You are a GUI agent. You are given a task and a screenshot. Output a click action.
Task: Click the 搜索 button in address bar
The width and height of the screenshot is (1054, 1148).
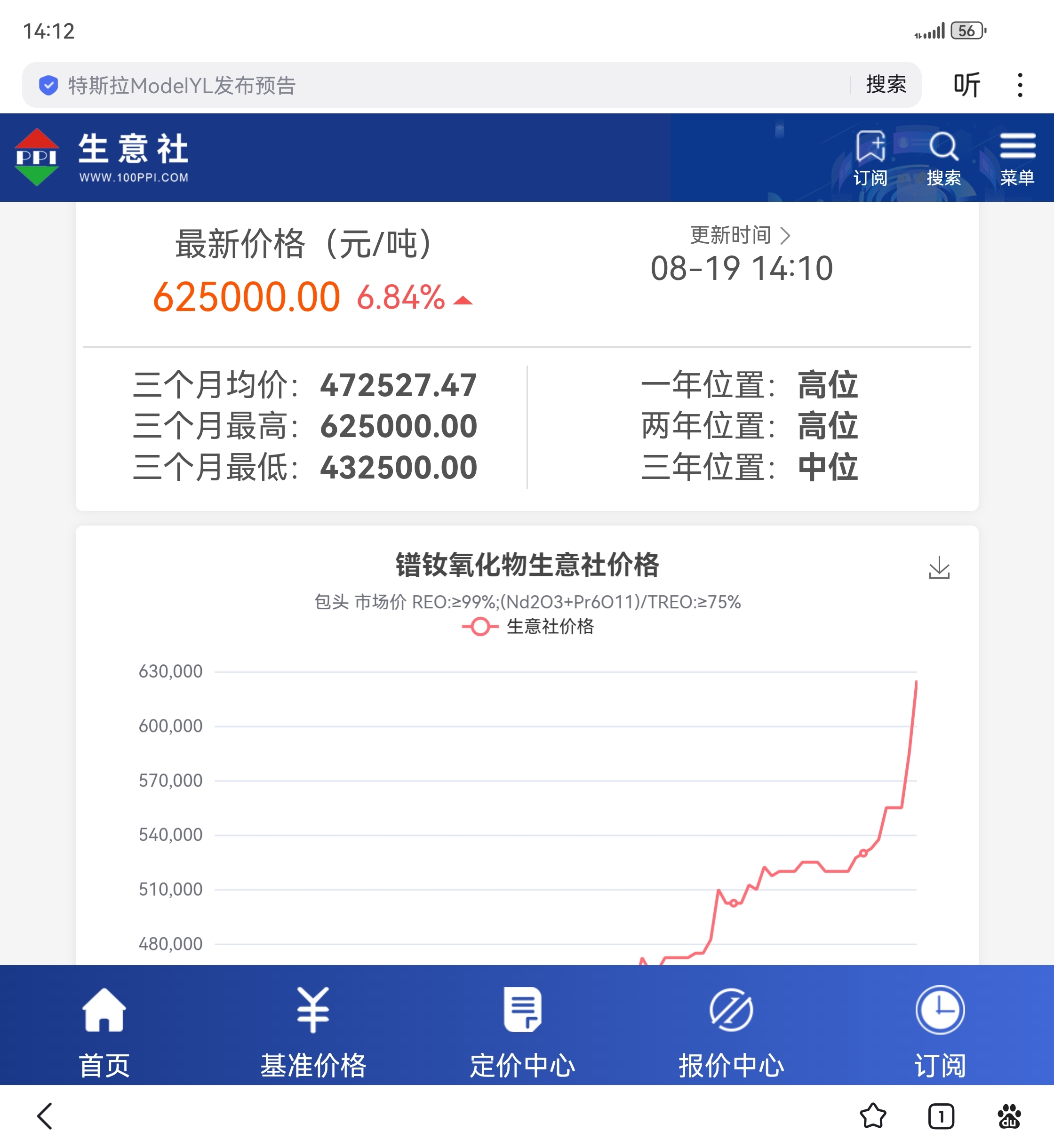pos(886,84)
